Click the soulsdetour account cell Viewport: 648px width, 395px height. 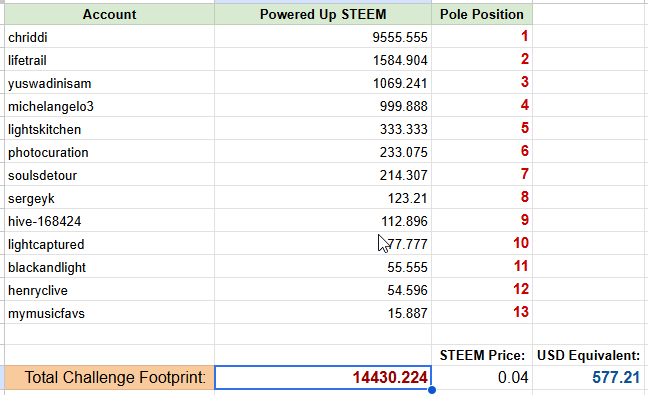click(x=110, y=175)
